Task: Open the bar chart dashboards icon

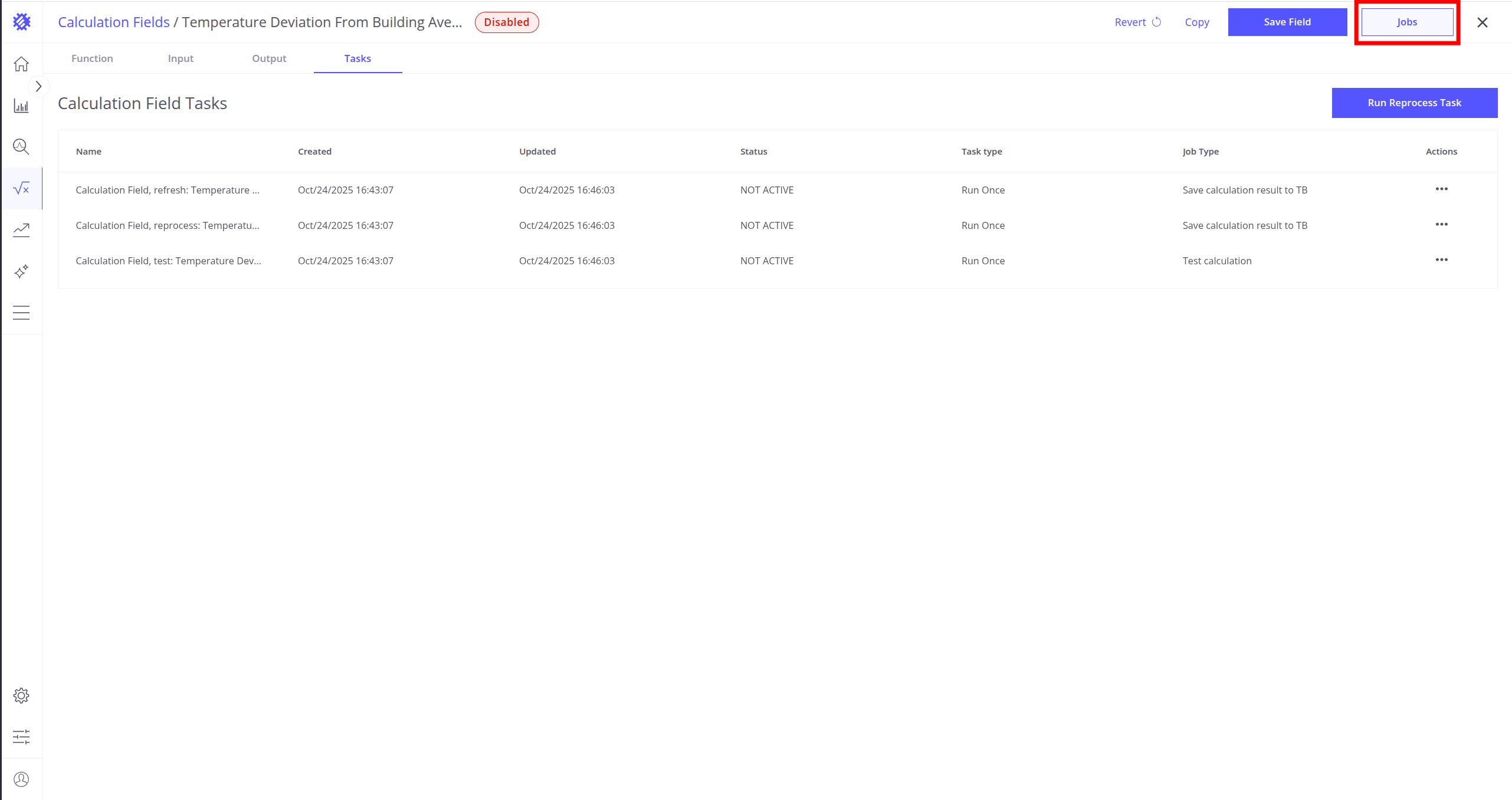Action: [21, 106]
